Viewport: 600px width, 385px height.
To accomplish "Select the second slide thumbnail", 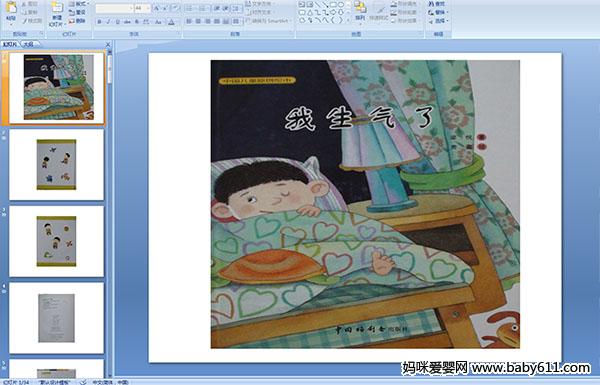I will click(x=57, y=165).
